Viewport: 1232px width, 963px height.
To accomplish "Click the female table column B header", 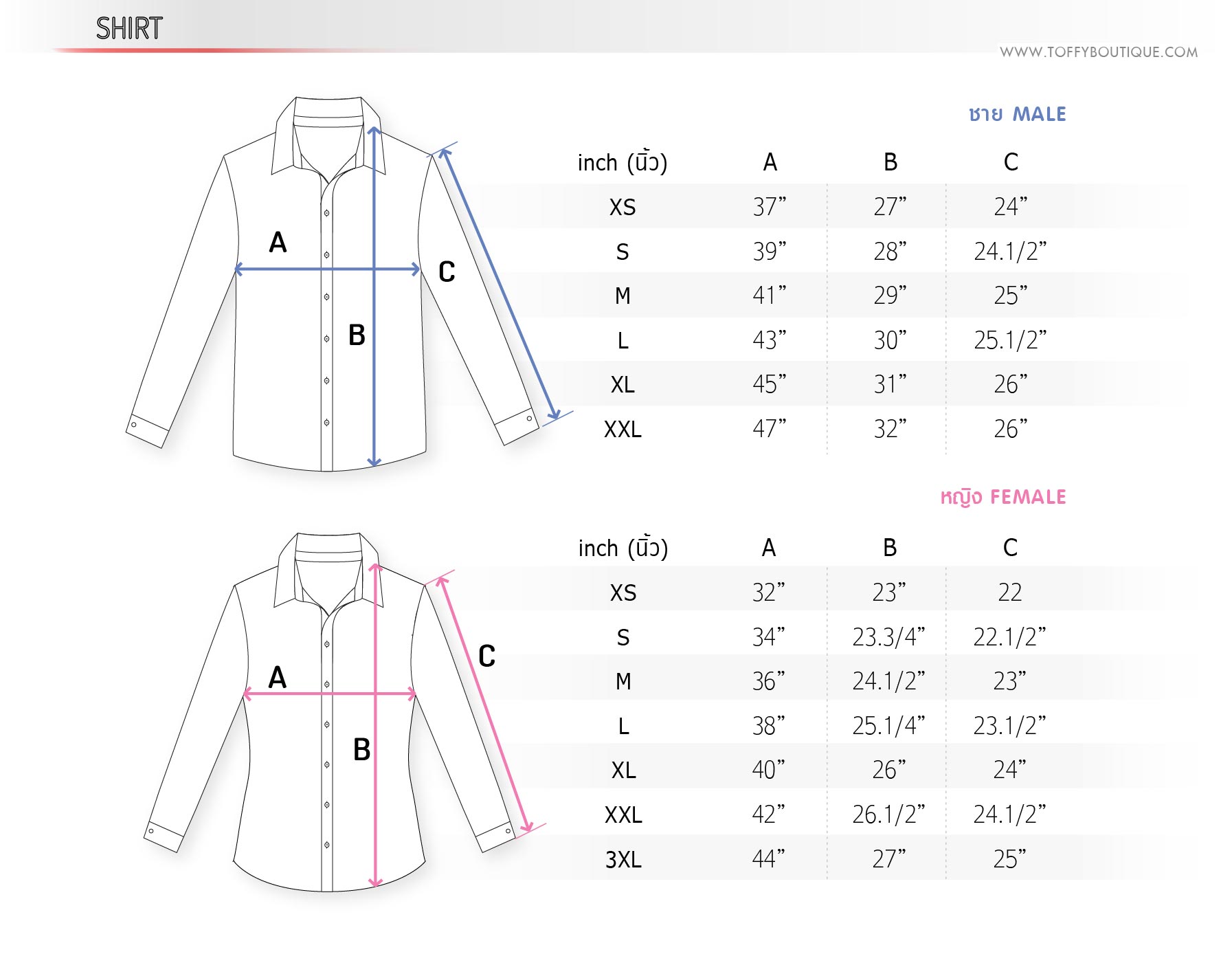I will click(x=890, y=548).
